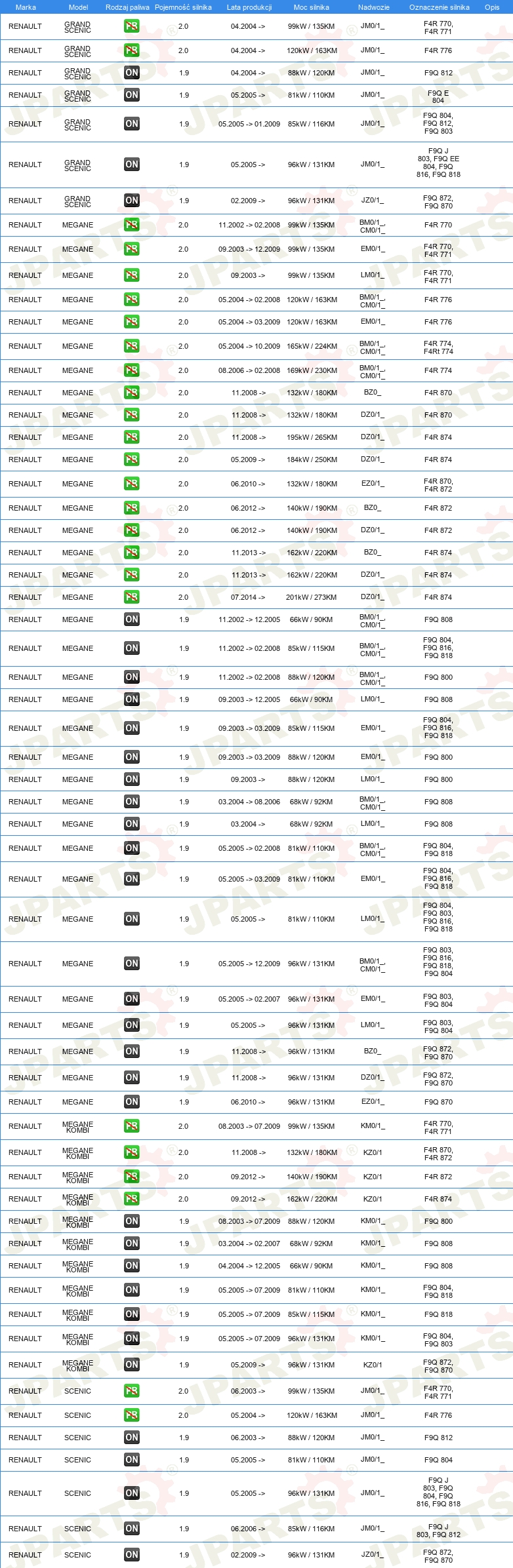Click the F4Rt 774 engine code cell
This screenshot has height=1568, width=513.
coord(438,351)
